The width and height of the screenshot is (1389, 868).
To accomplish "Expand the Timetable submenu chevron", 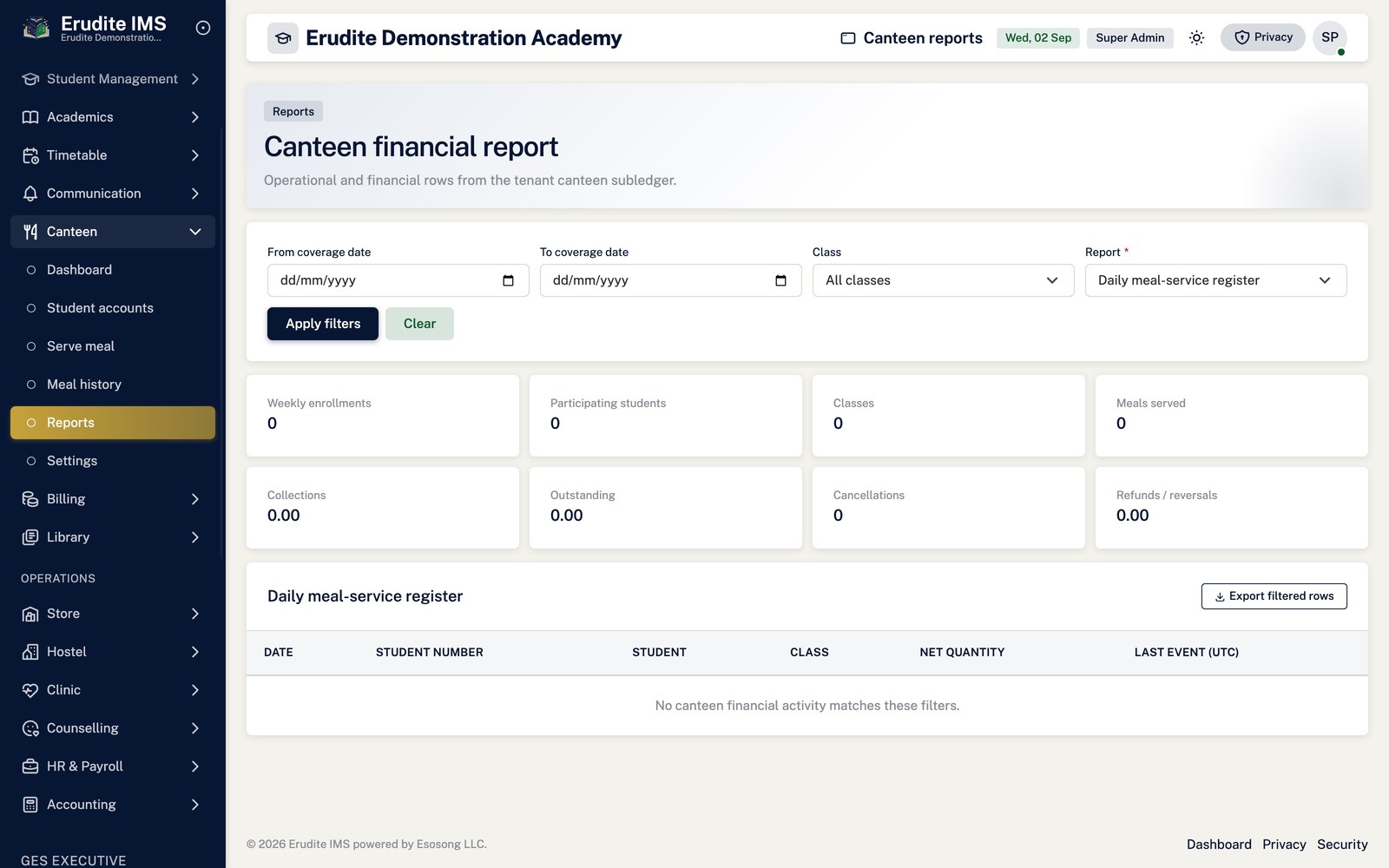I will [195, 155].
